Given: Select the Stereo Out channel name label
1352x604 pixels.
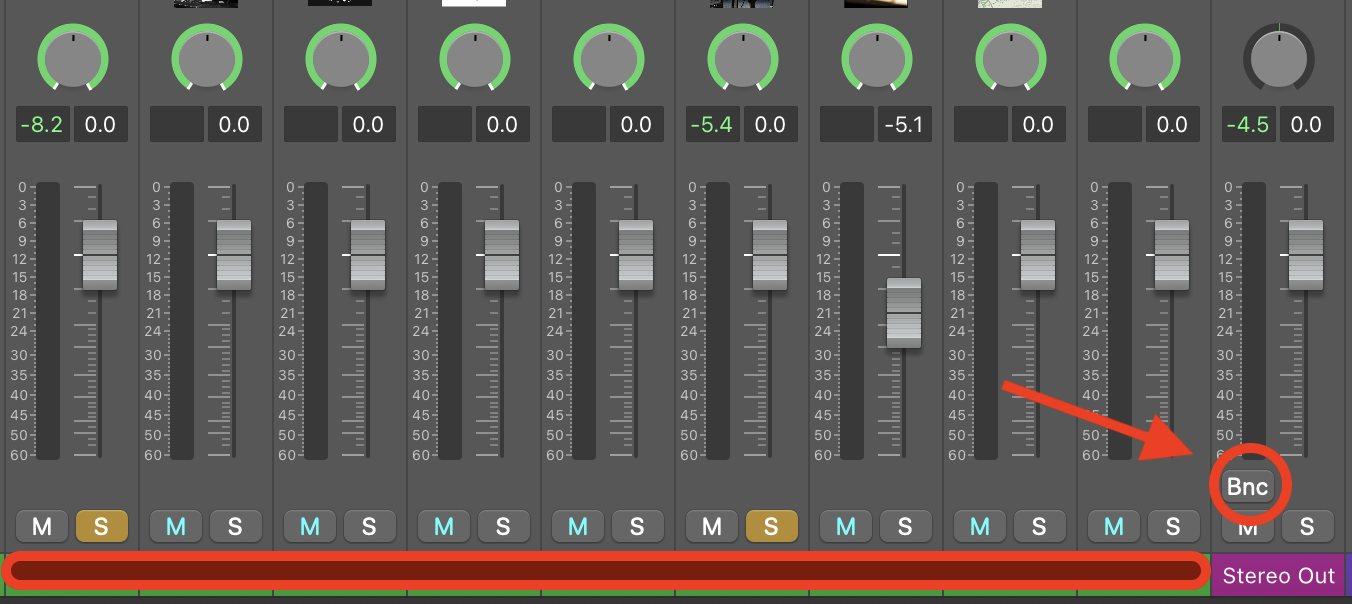Looking at the screenshot, I should [x=1278, y=576].
